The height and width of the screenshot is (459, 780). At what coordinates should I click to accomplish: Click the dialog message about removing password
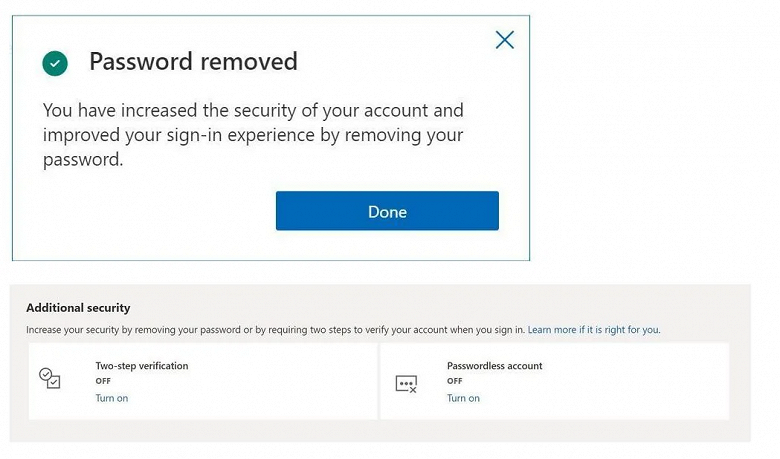pos(253,135)
